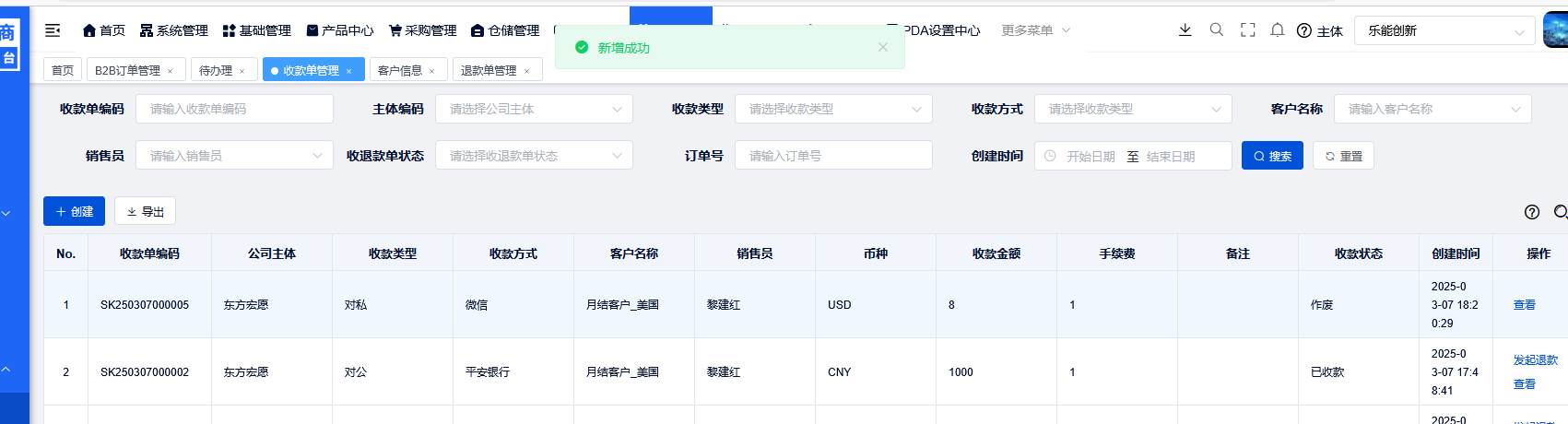Toggle fullscreen mode icon
This screenshot has height=424, width=1568.
point(1247,30)
